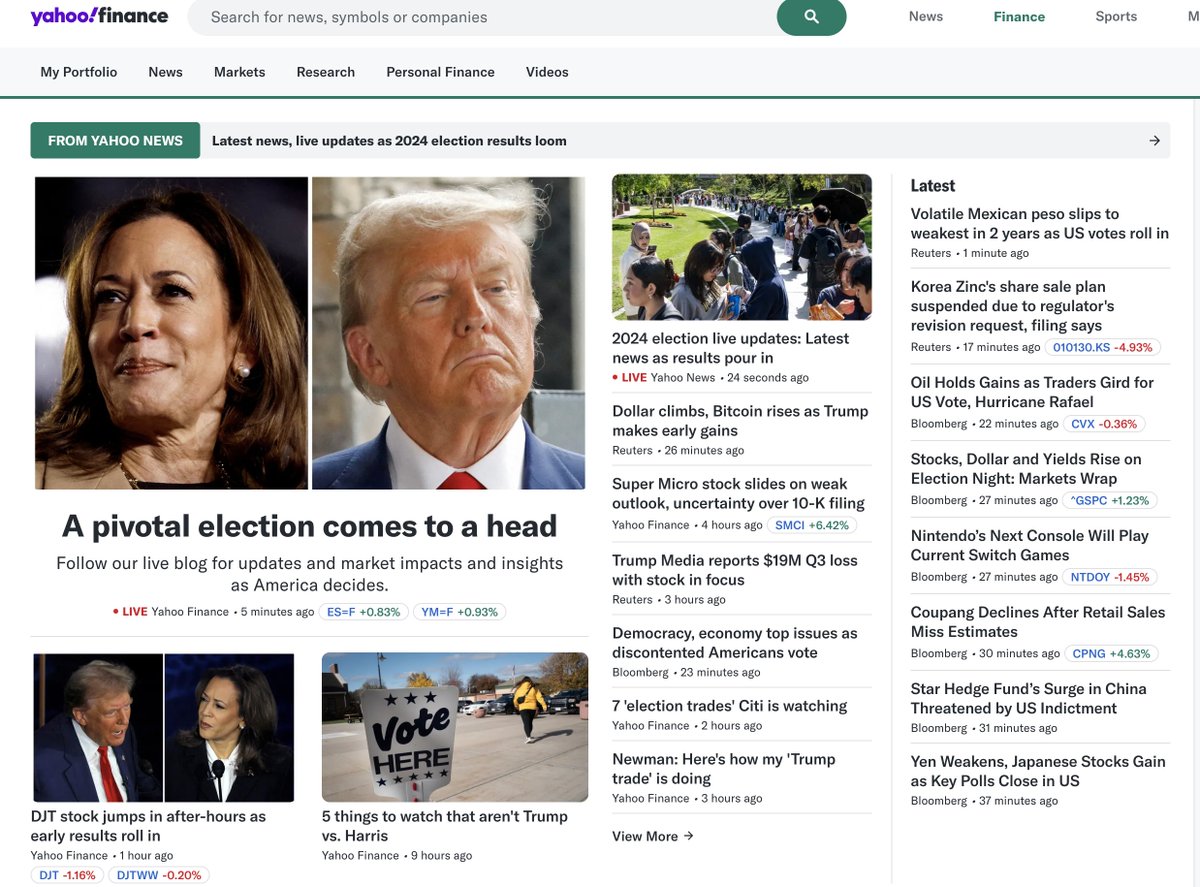Click the YM=F +0.93% ticker chip

460,612
